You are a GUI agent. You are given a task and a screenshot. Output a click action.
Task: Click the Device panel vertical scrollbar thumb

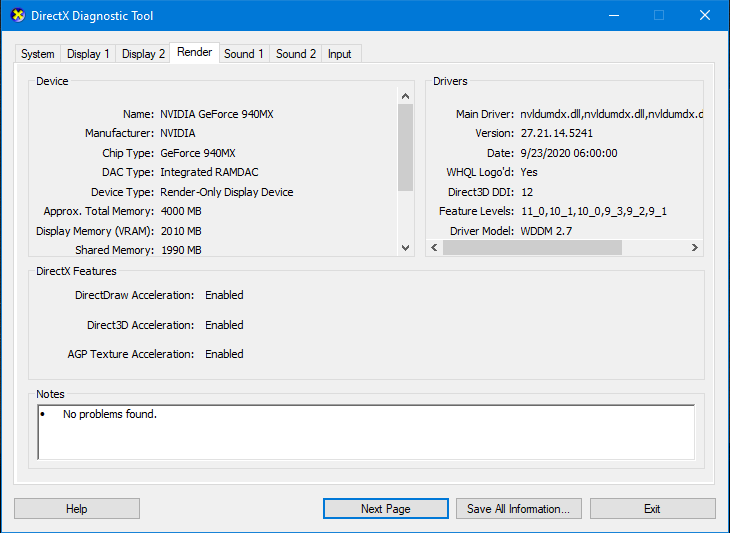tap(406, 148)
